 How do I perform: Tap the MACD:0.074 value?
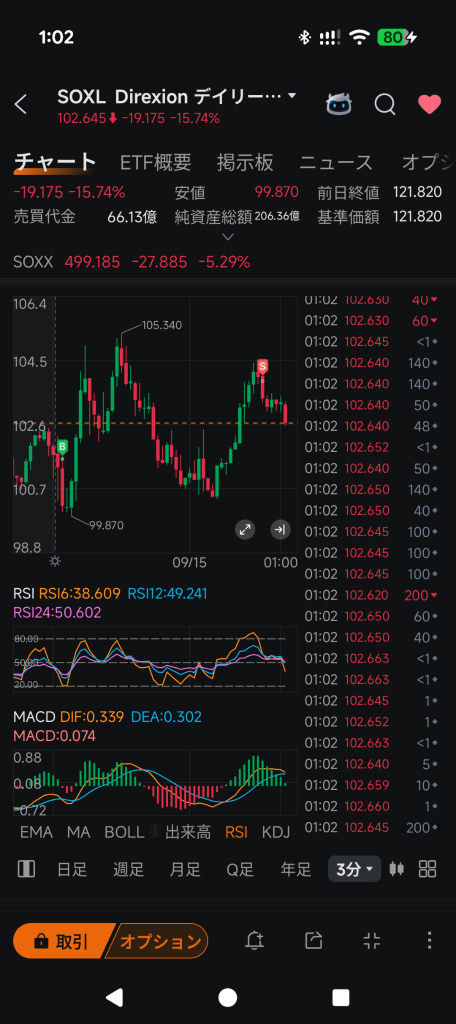click(54, 736)
